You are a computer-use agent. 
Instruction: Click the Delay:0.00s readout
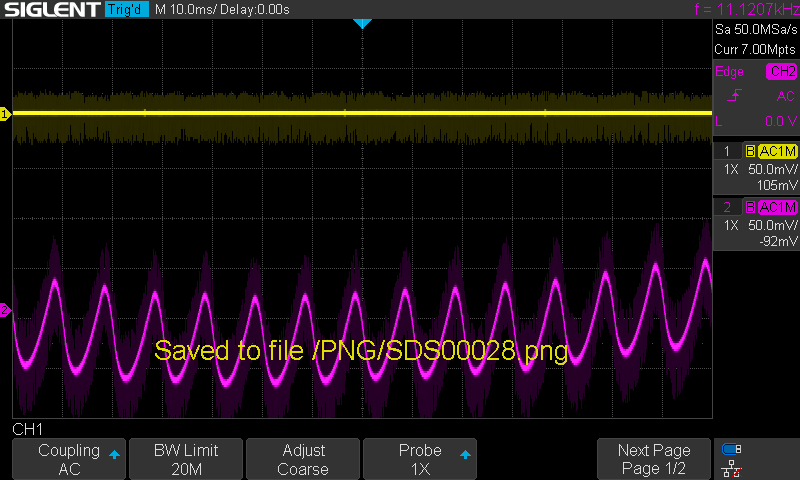pos(255,9)
